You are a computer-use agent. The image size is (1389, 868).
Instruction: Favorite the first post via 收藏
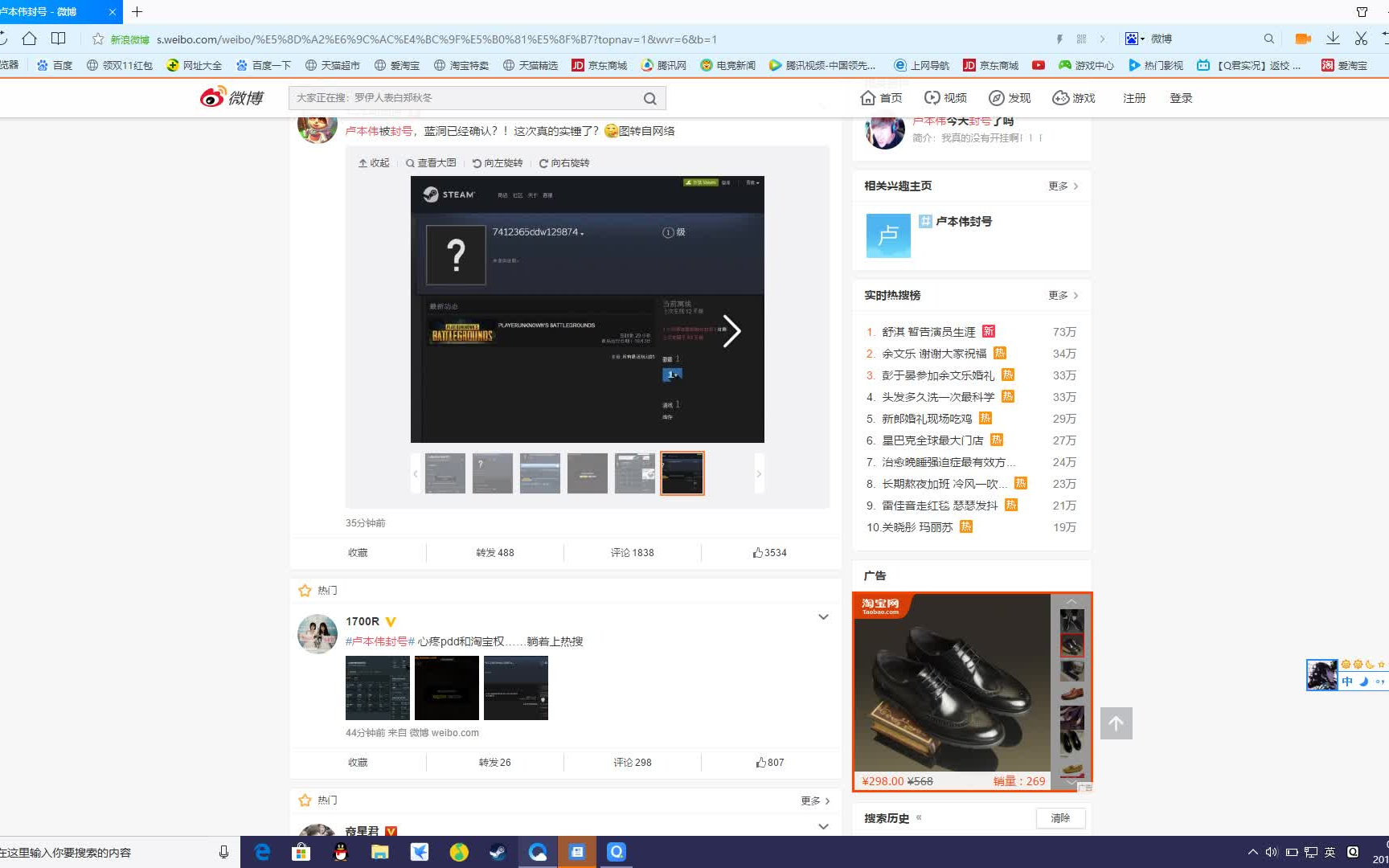358,553
